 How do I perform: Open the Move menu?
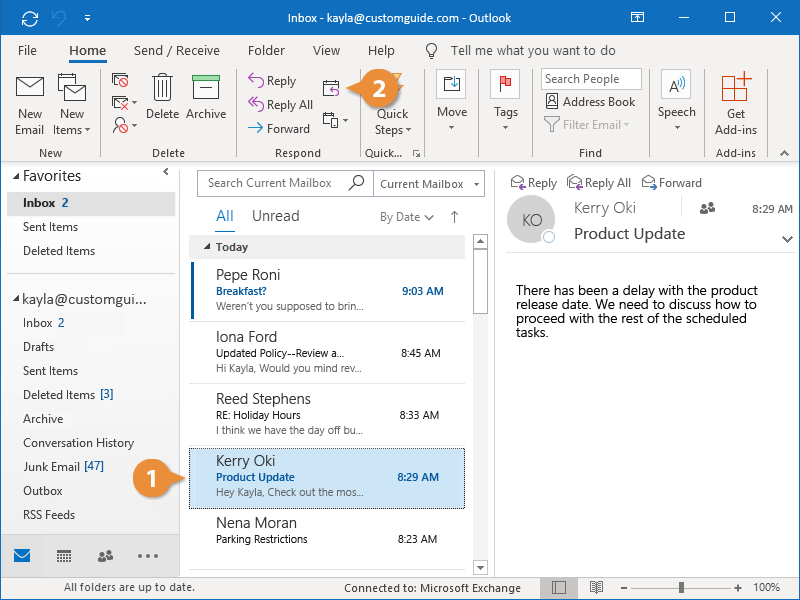pos(452,101)
